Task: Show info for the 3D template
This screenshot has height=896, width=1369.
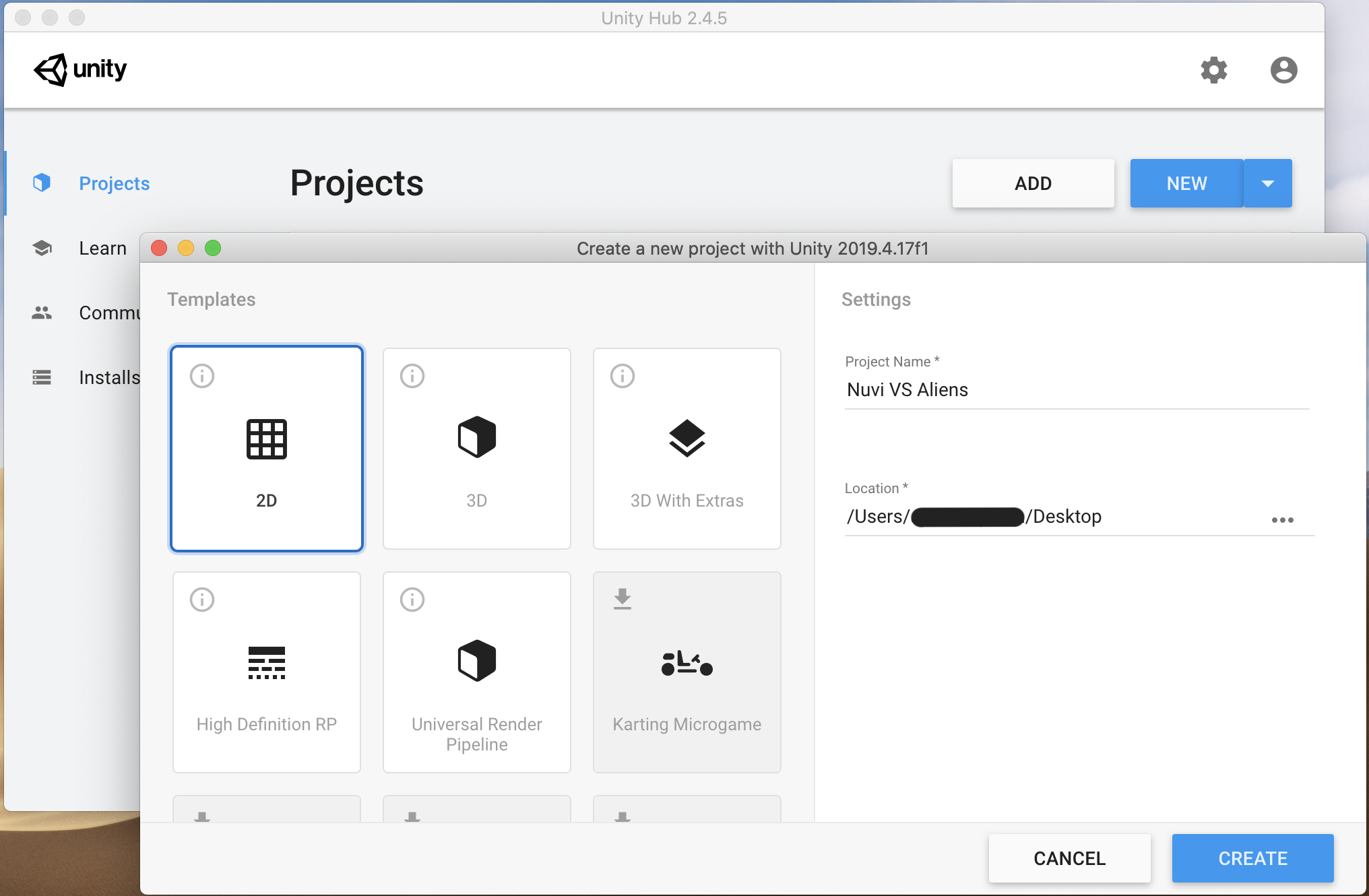Action: tap(412, 376)
